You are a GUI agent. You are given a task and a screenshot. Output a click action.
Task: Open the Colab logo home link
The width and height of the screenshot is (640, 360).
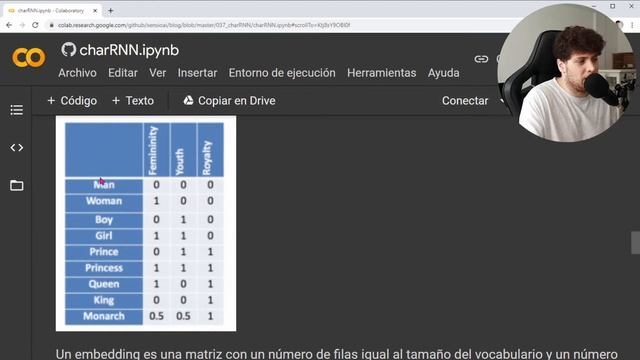29,58
